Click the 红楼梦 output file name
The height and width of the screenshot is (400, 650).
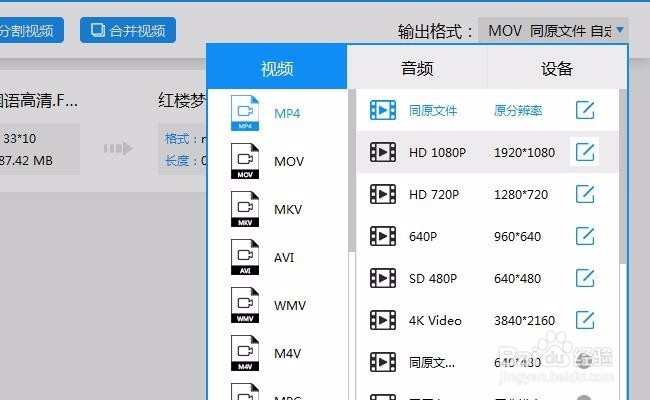coord(182,101)
